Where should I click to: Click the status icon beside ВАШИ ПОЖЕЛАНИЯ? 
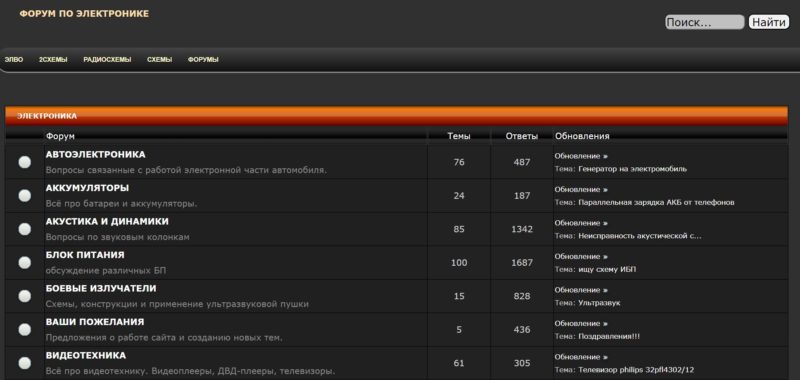click(24, 330)
